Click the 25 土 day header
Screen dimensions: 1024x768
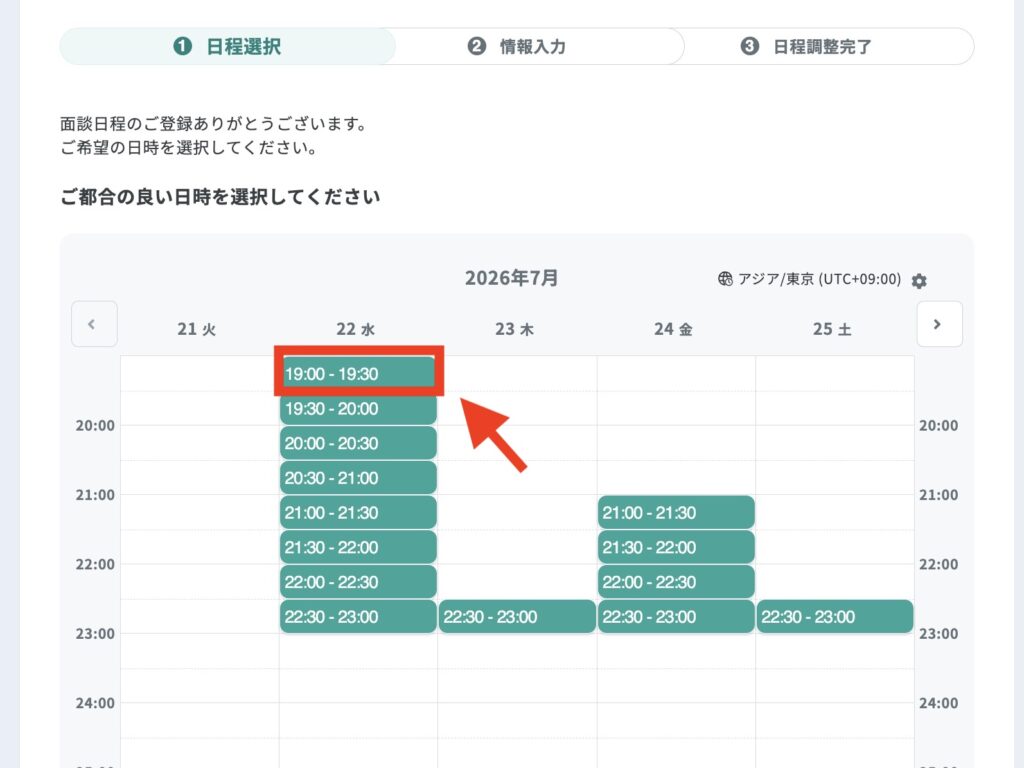coord(832,329)
